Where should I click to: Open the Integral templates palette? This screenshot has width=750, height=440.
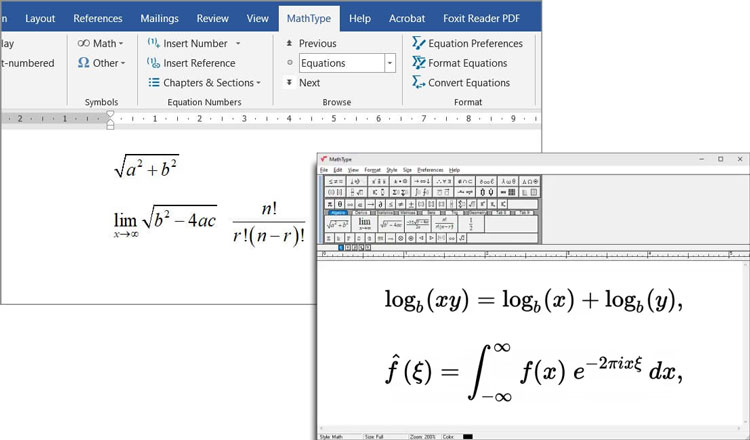point(421,192)
